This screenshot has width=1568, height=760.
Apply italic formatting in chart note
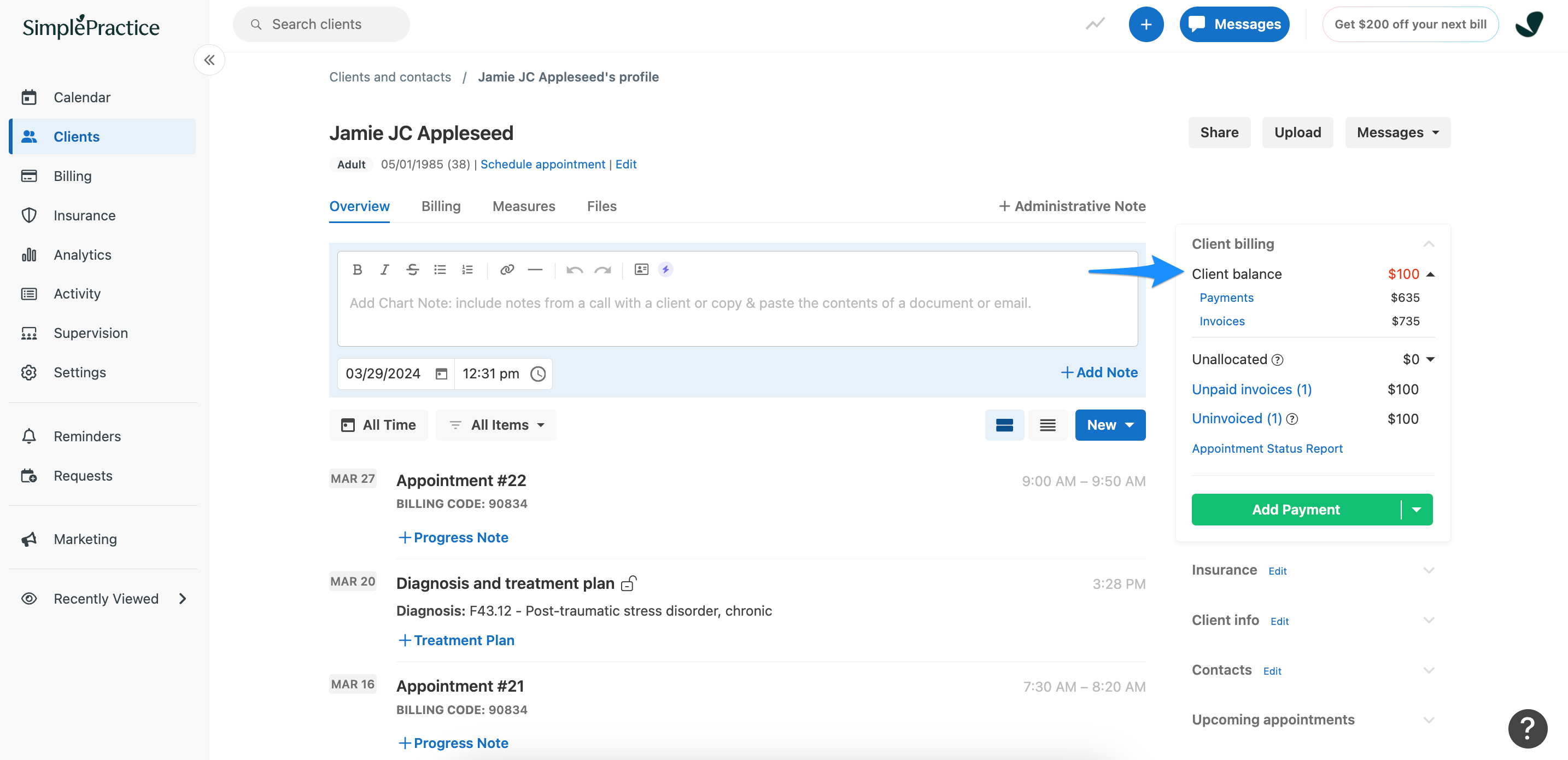384,269
